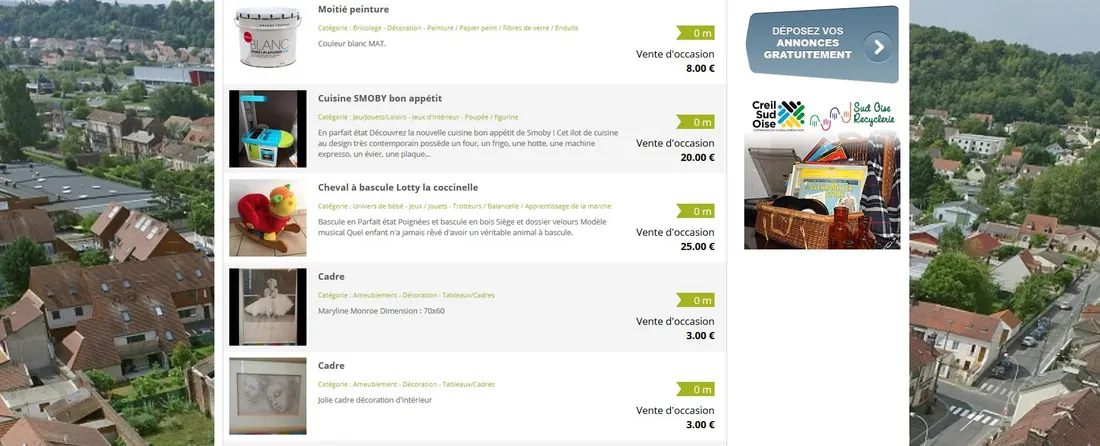Click the Creil Sud Oise logo
Viewport: 1100px width, 446px height.
778,117
